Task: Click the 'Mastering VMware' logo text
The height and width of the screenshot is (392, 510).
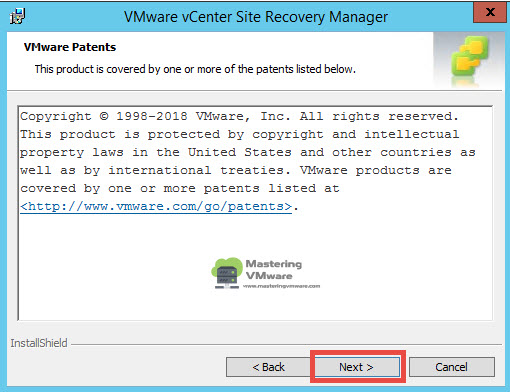Action: pyautogui.click(x=274, y=270)
